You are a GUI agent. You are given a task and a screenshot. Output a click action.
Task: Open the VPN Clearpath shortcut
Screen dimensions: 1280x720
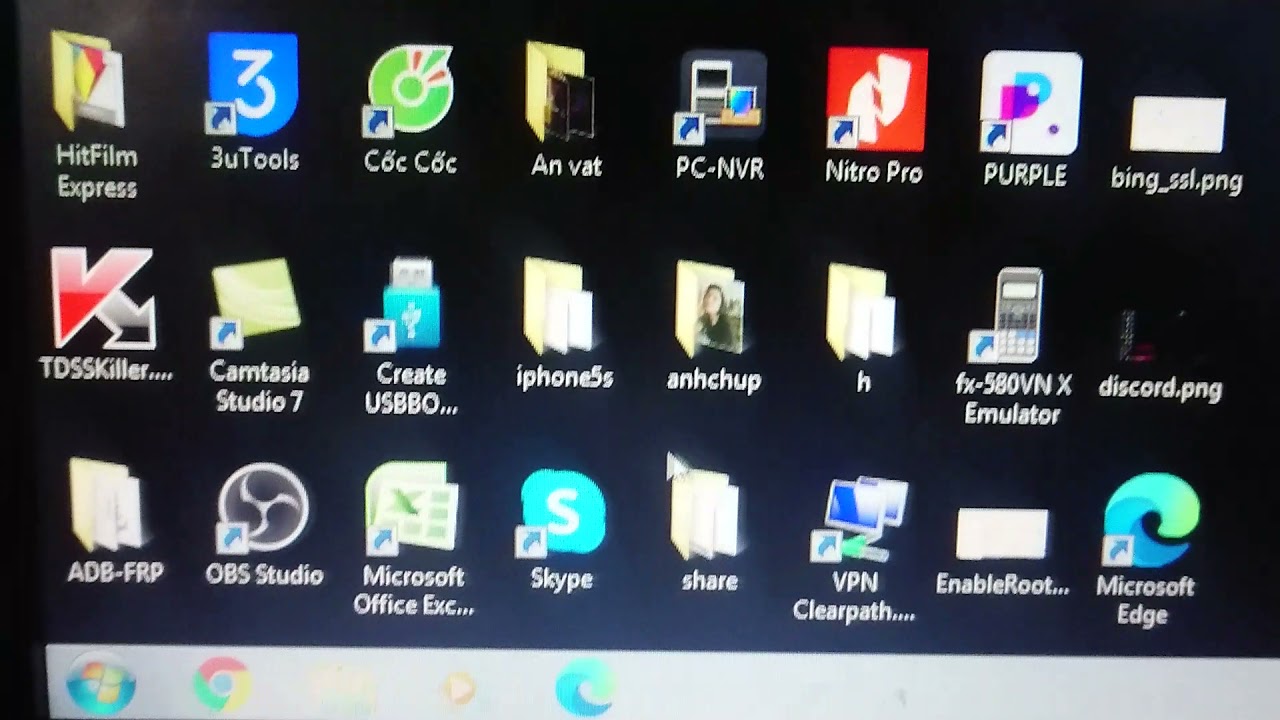click(860, 519)
